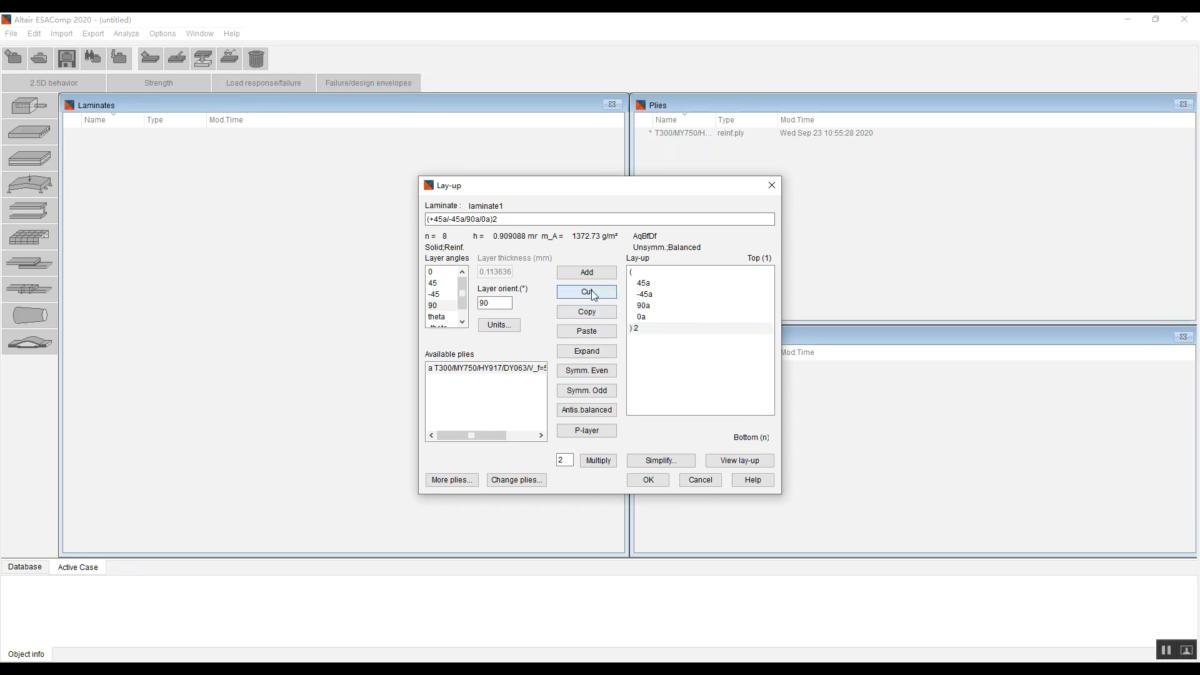Screen dimensions: 1200x675
Task: Select the 90a row in Lay-up list
Action: 700,305
